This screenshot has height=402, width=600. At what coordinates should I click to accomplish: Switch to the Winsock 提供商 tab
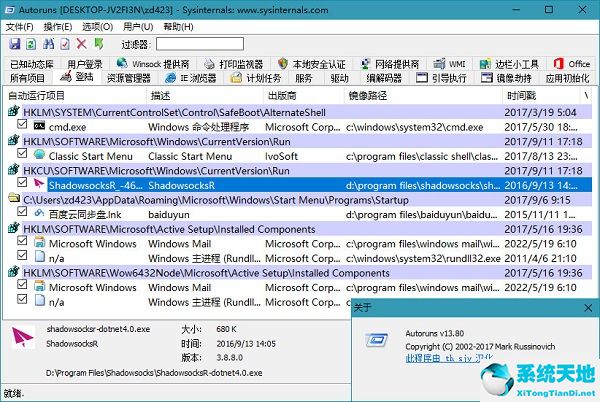(x=153, y=64)
